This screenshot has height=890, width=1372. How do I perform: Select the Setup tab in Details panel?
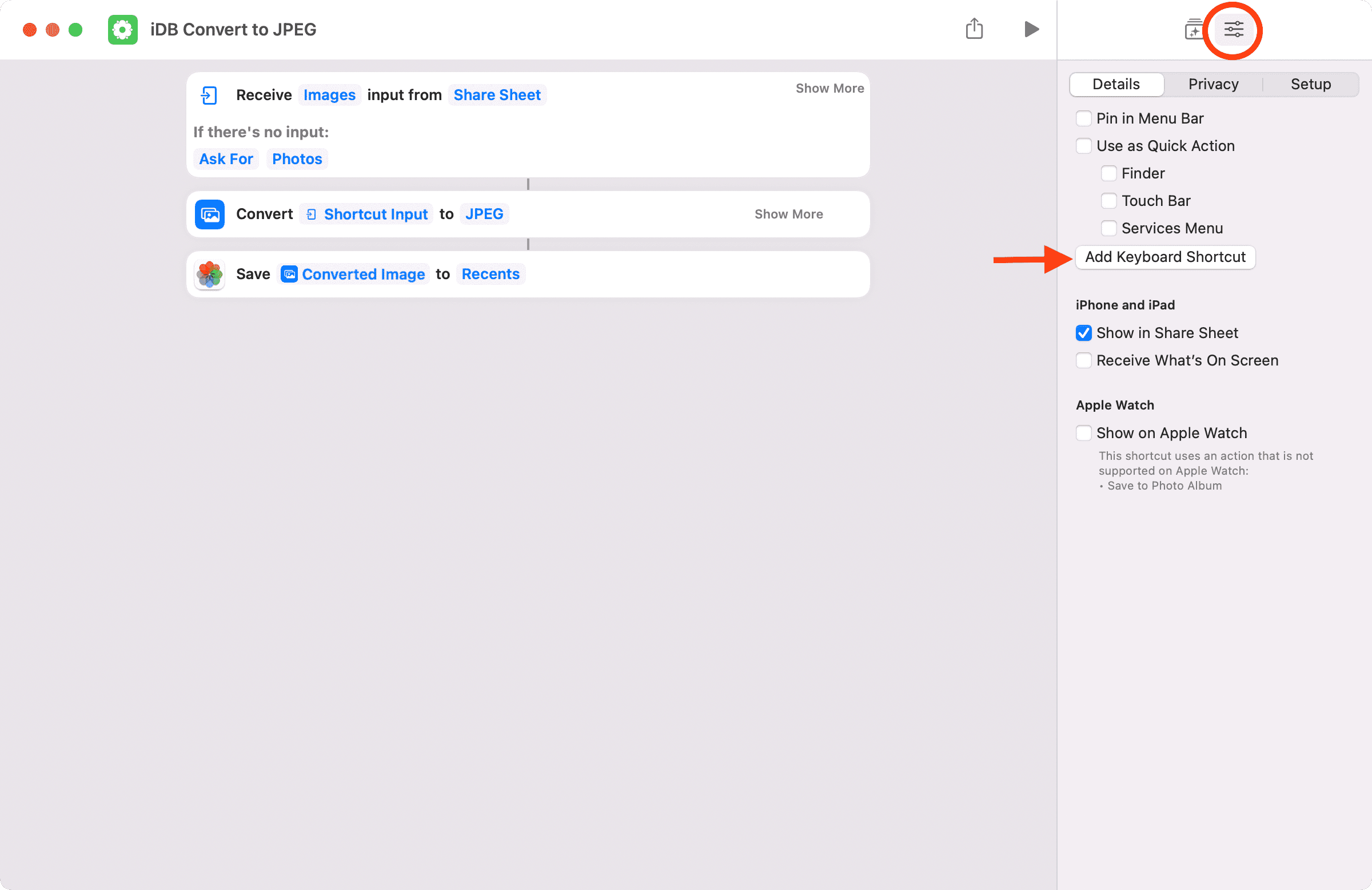[x=1311, y=84]
